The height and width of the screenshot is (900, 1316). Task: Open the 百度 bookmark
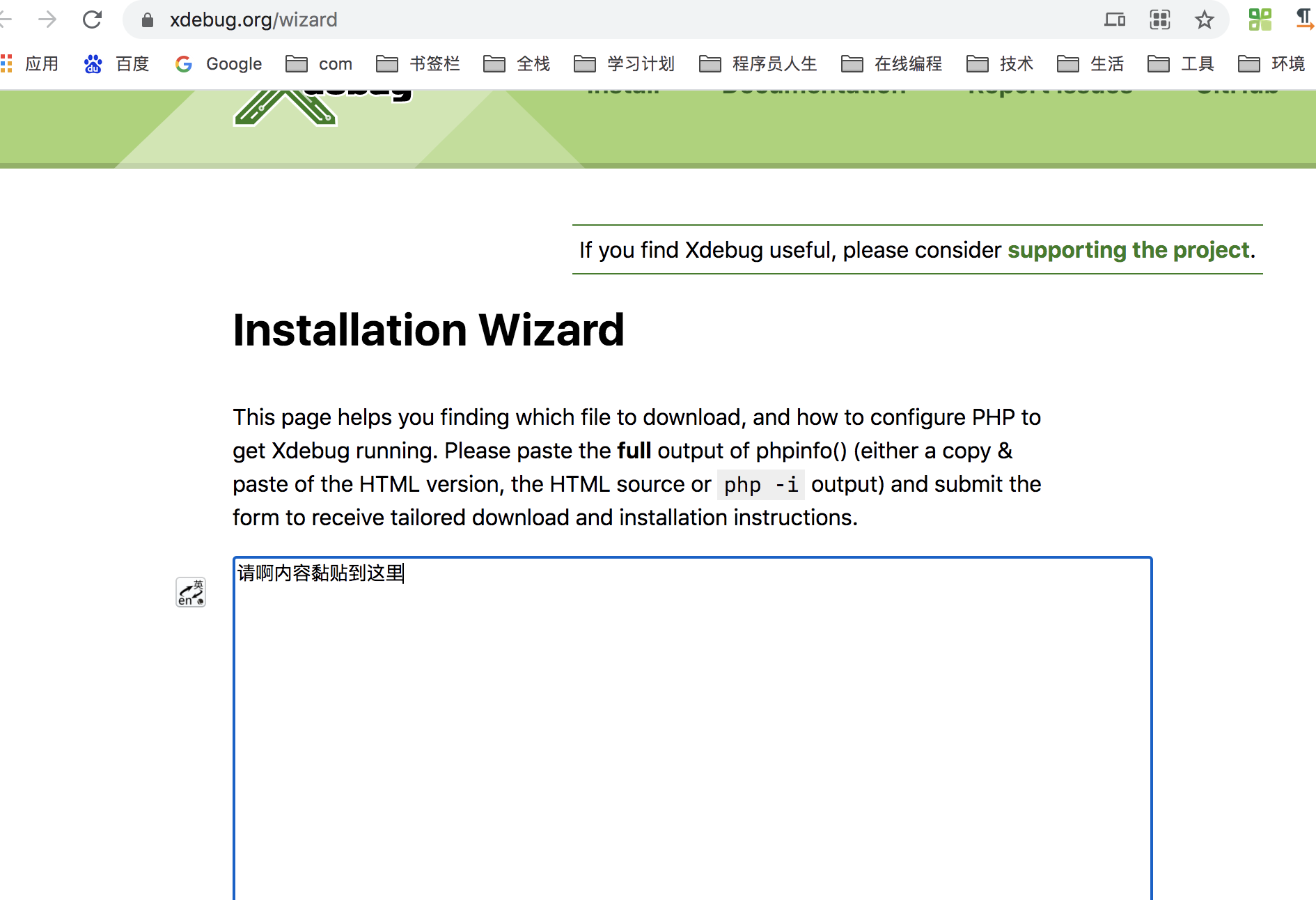click(x=116, y=64)
